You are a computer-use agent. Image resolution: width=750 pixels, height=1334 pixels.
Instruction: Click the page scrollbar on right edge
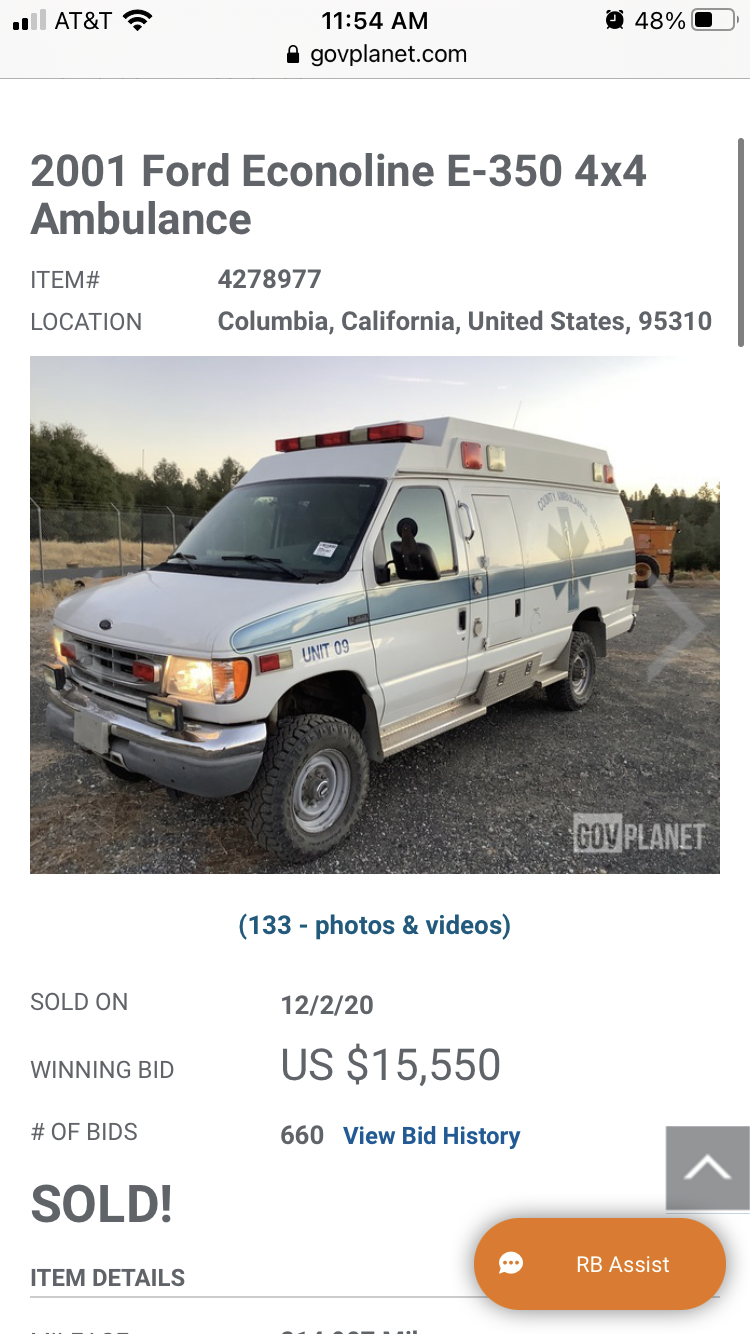point(741,242)
